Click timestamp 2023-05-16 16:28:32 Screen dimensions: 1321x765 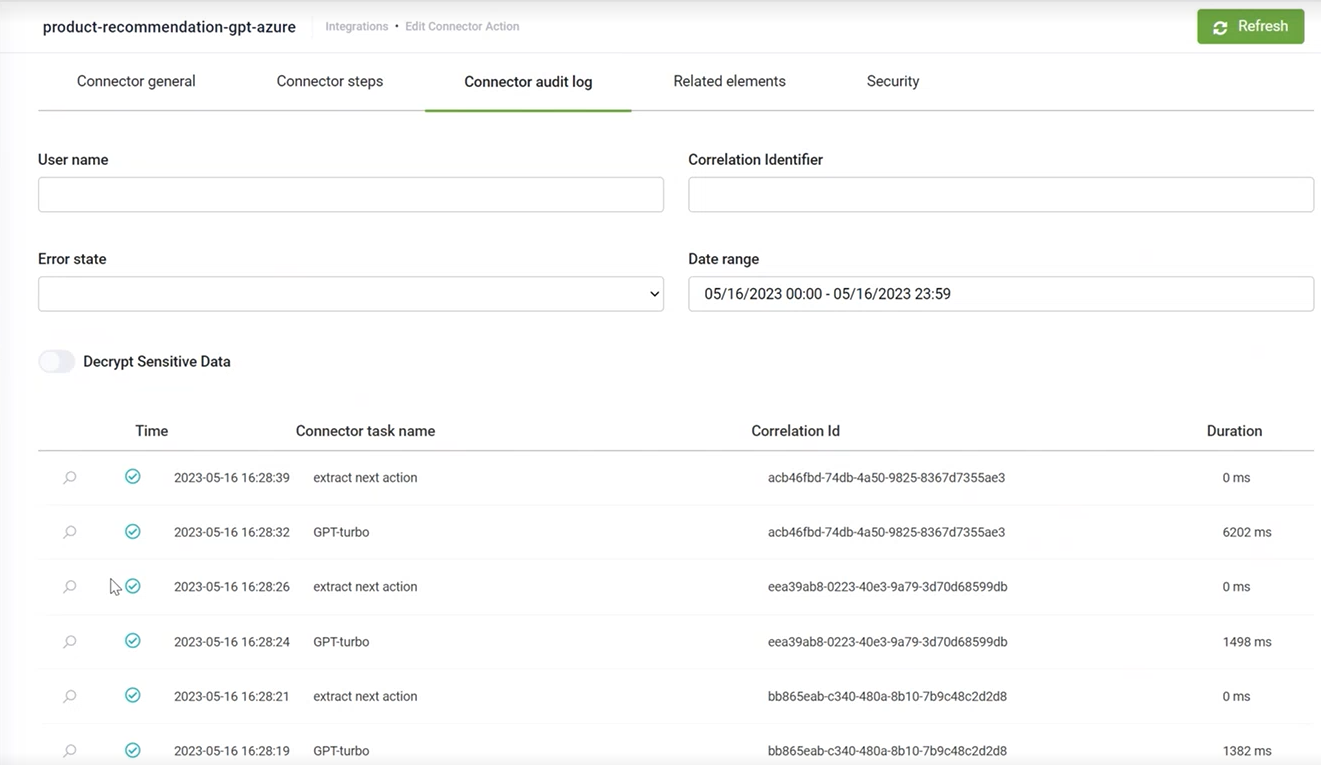pos(232,532)
